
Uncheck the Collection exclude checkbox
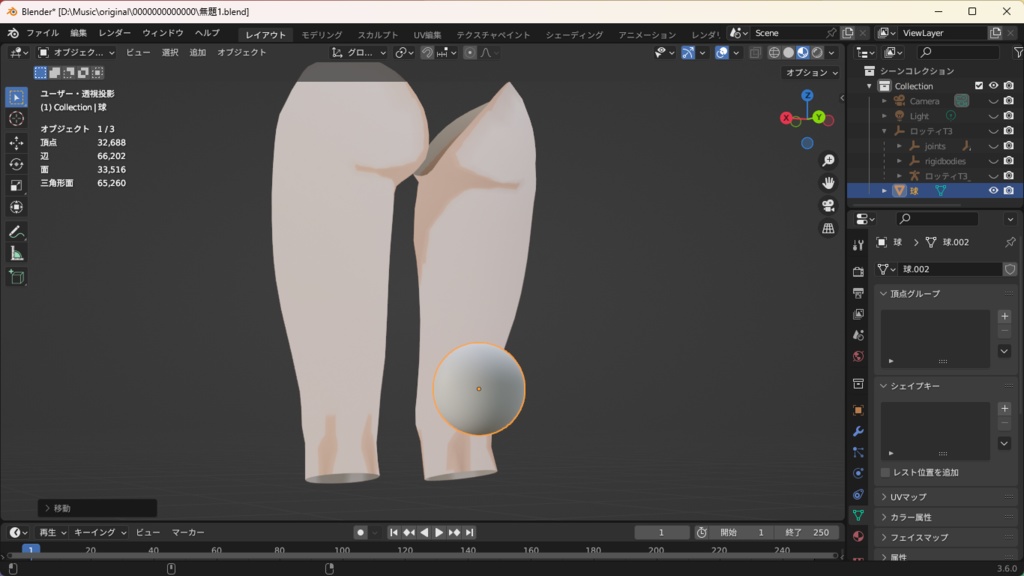pyautogui.click(x=979, y=86)
